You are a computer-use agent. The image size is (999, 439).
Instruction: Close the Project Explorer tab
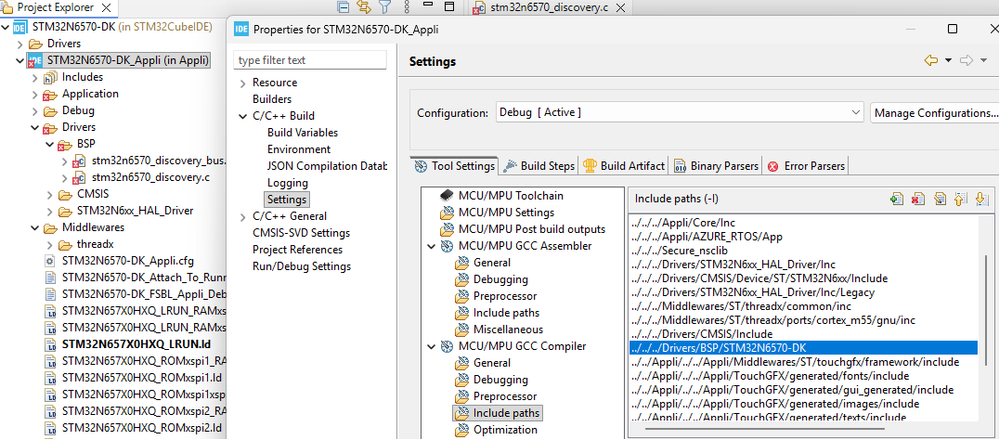coord(106,8)
